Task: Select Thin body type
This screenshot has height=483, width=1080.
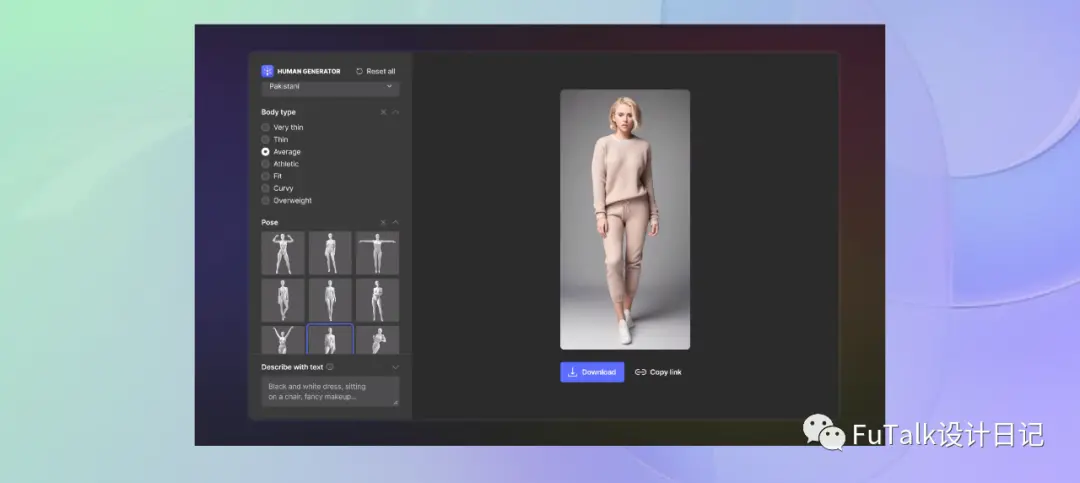Action: tap(275, 139)
